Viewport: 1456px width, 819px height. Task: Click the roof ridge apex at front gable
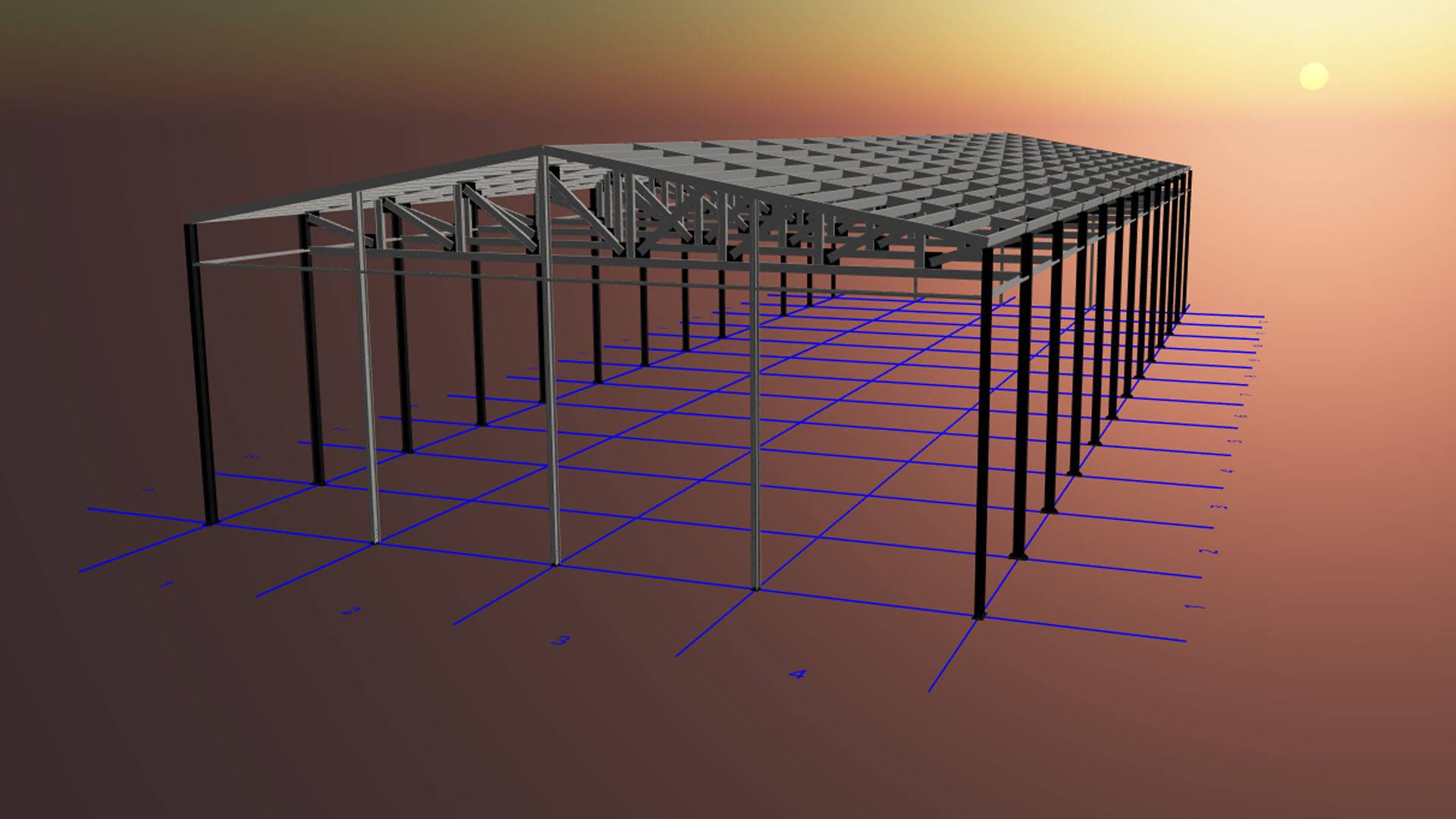pyautogui.click(x=543, y=150)
